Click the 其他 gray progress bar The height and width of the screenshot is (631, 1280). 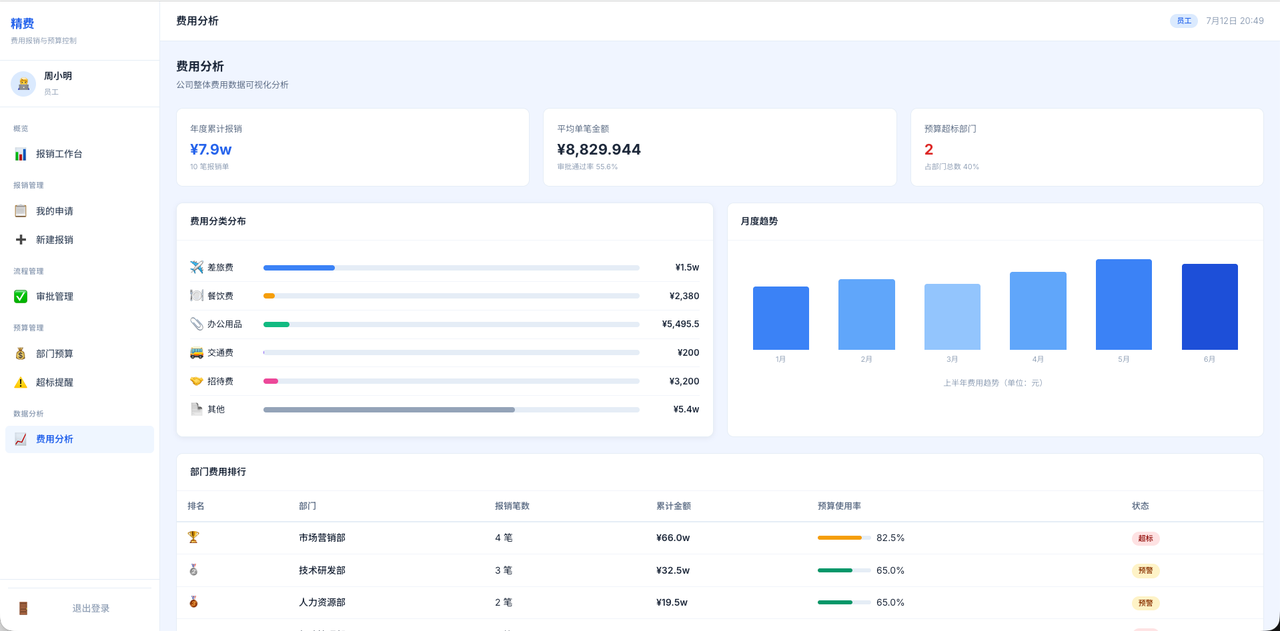tap(389, 410)
